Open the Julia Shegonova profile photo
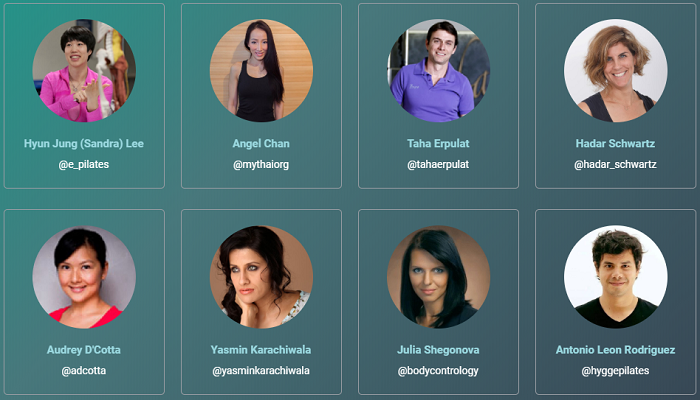The height and width of the screenshot is (400, 700). coord(438,277)
